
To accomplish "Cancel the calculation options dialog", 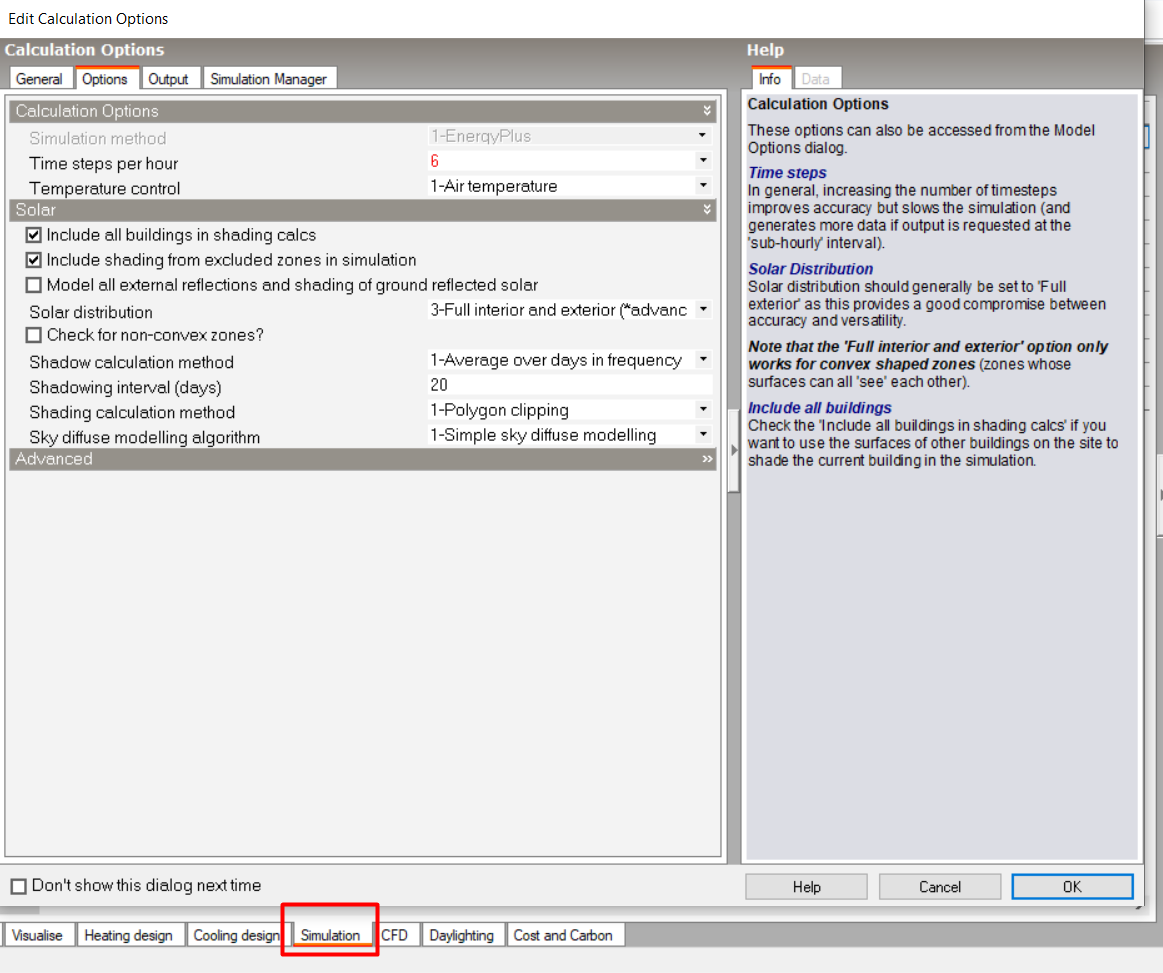I will (x=940, y=887).
